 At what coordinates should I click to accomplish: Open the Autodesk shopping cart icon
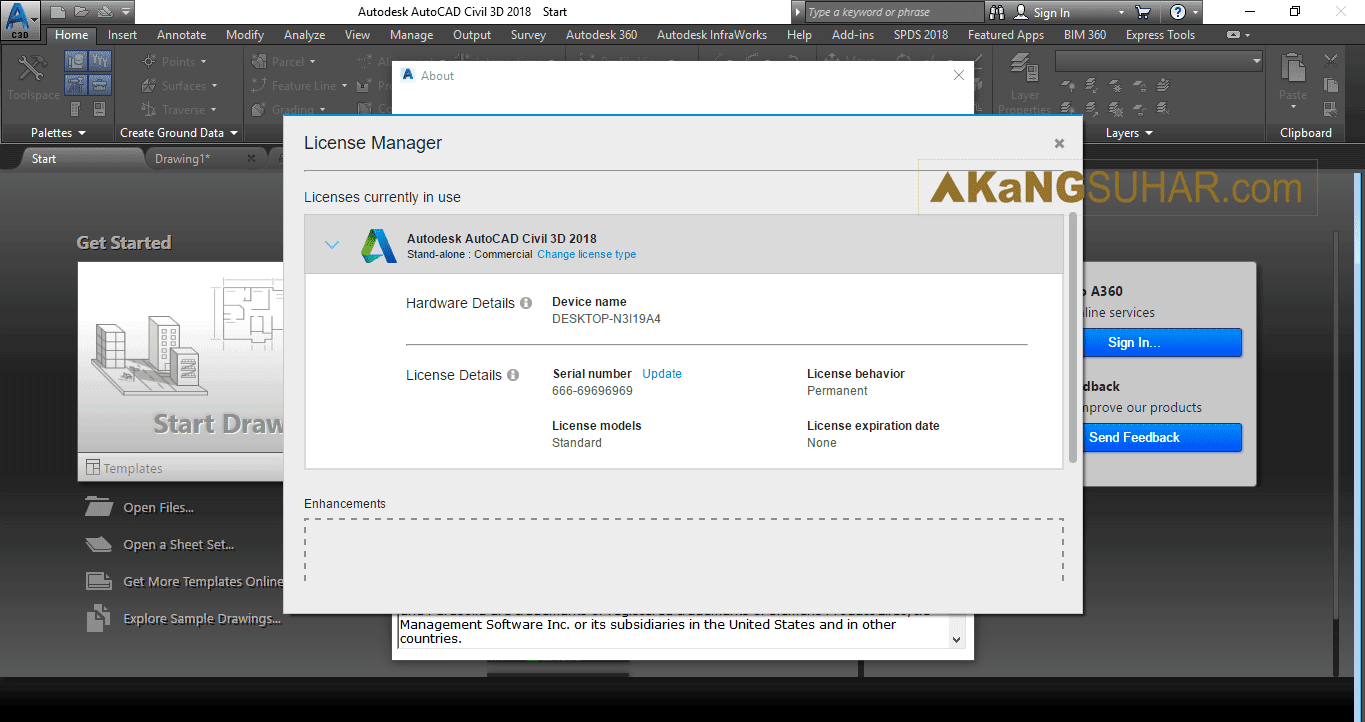[1144, 12]
